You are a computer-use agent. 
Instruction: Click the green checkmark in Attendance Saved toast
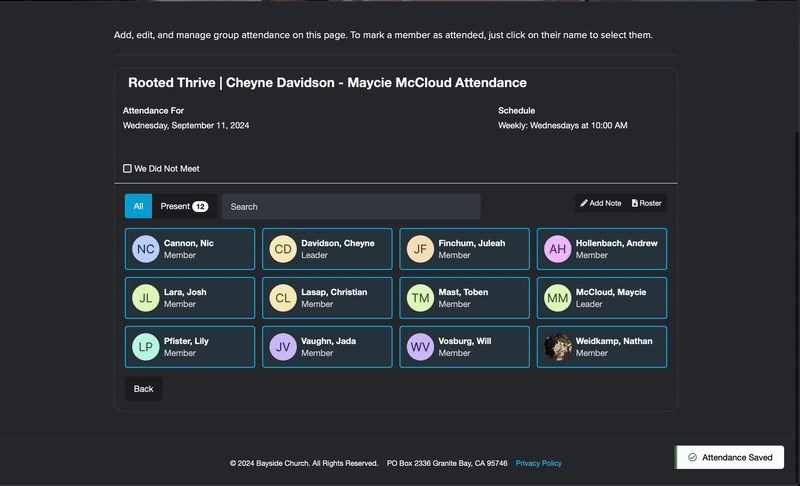[692, 457]
